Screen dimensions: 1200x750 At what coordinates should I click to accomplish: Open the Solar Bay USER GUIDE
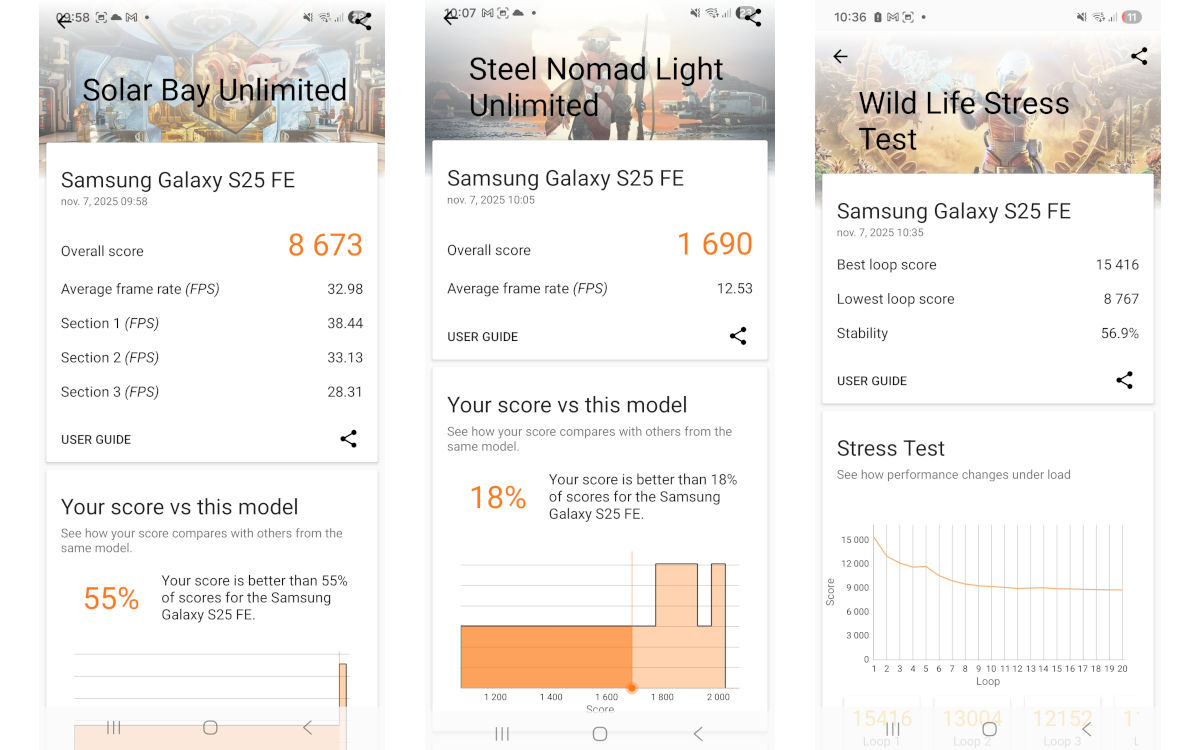tap(95, 439)
